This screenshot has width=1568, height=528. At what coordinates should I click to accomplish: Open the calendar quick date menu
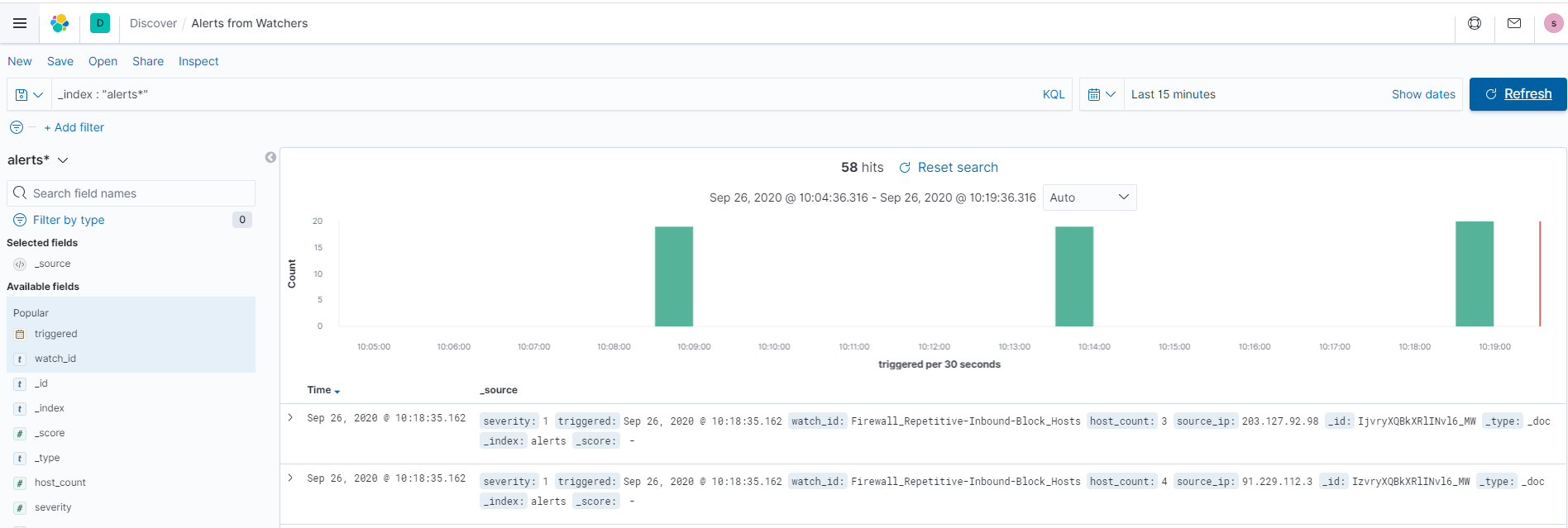tap(1102, 94)
